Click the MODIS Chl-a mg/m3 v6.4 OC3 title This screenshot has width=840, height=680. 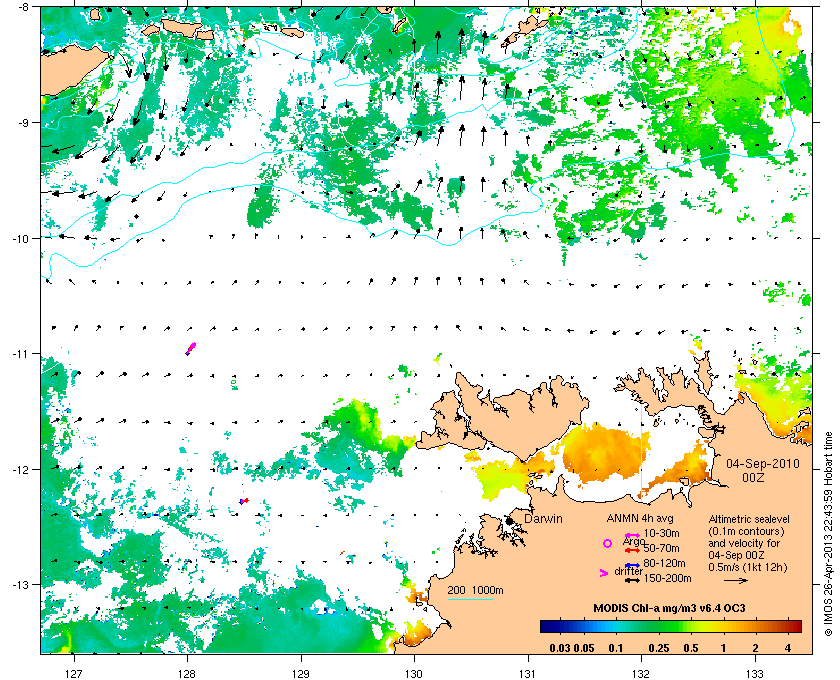coord(669,608)
